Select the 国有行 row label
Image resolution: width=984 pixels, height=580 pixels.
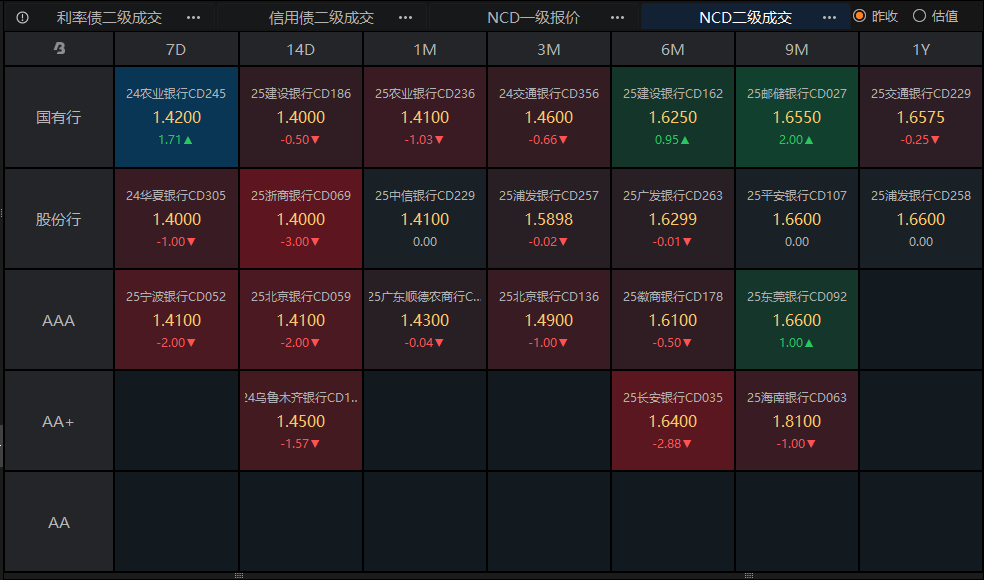point(59,117)
